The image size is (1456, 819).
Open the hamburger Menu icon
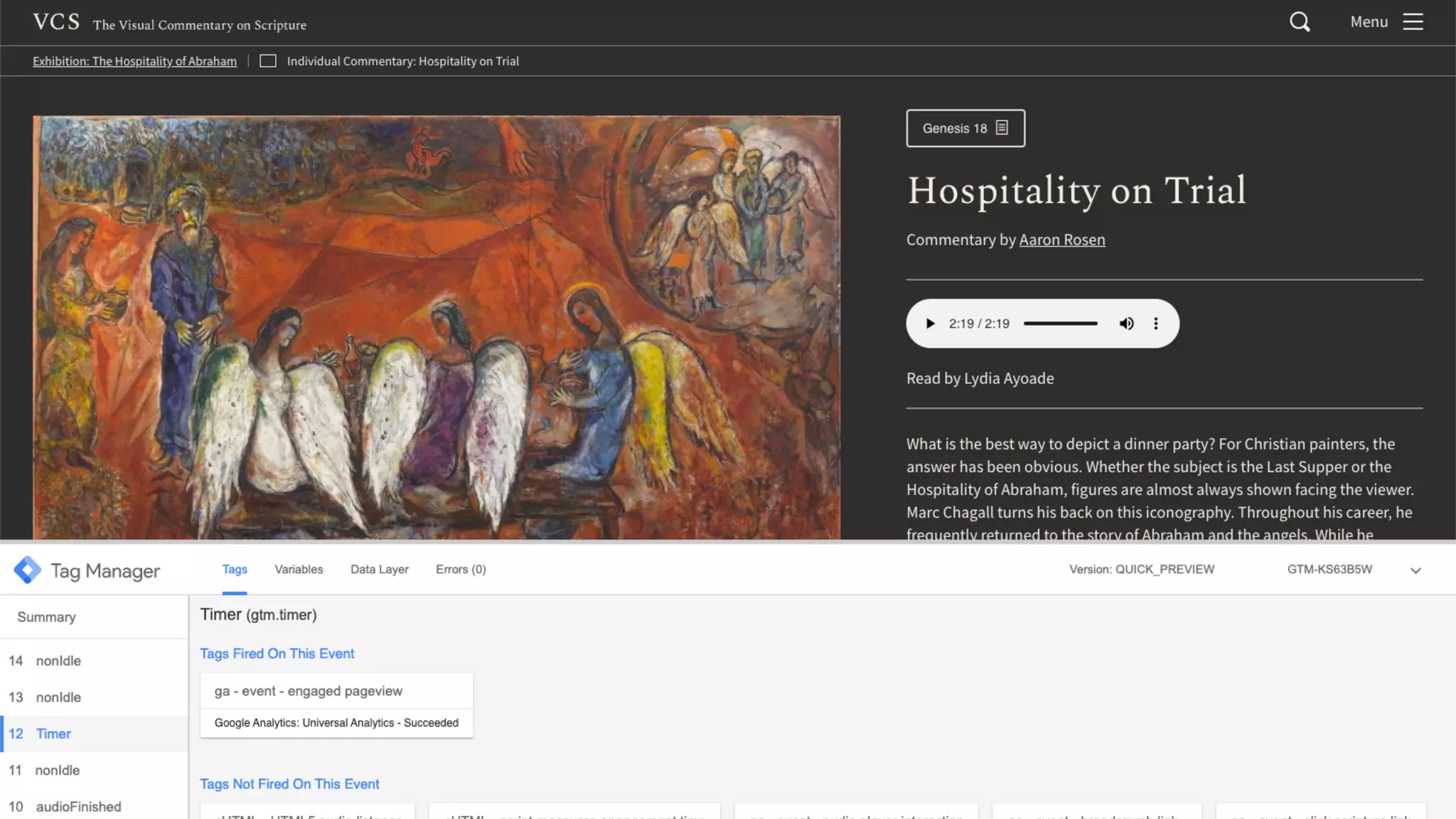1413,22
